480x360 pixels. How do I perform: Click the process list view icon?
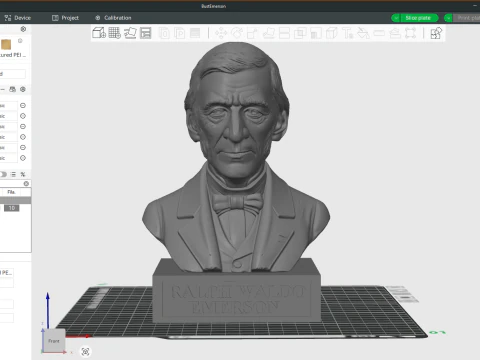coord(13,174)
